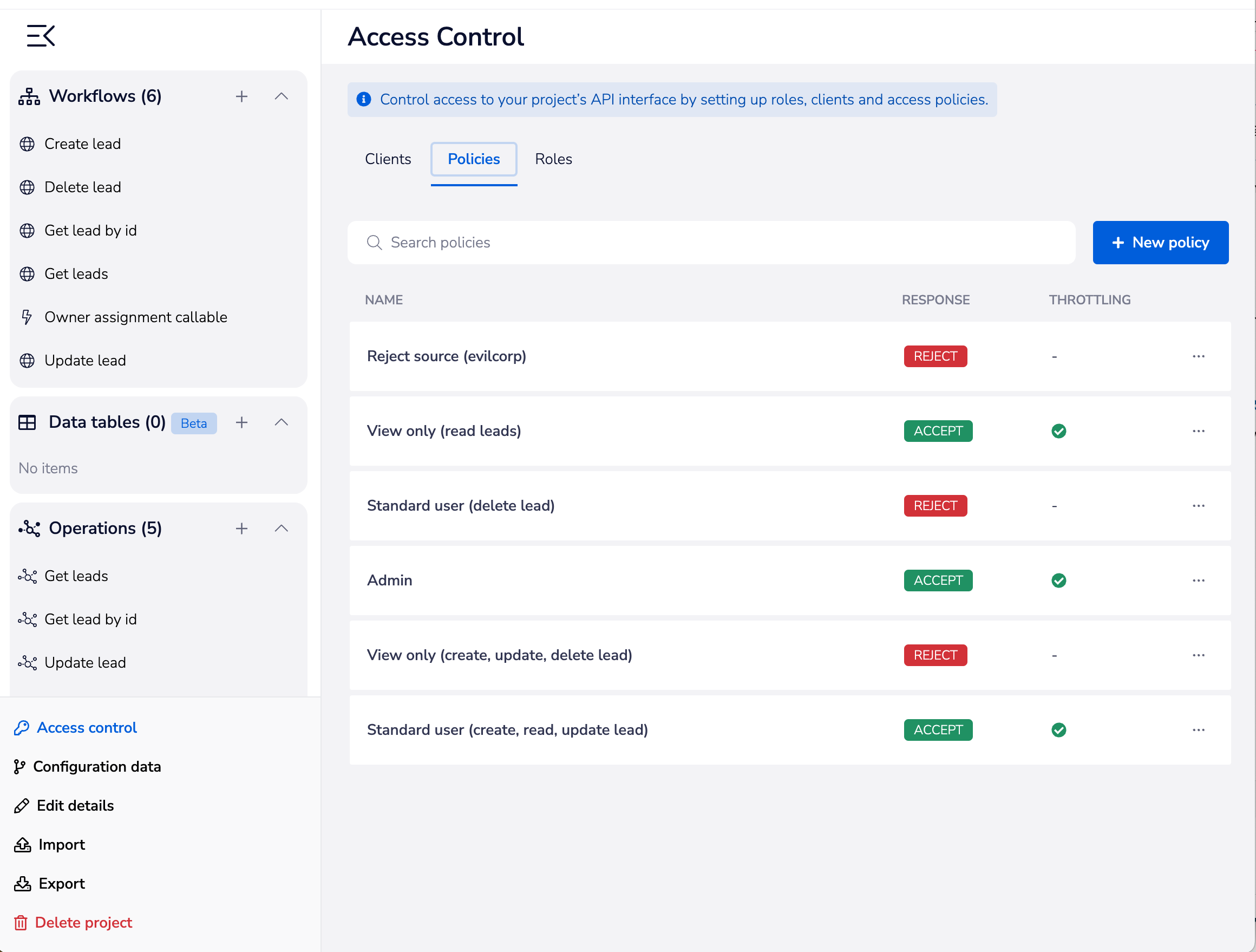Collapse the Data tables section
1256x952 pixels.
[x=281, y=422]
